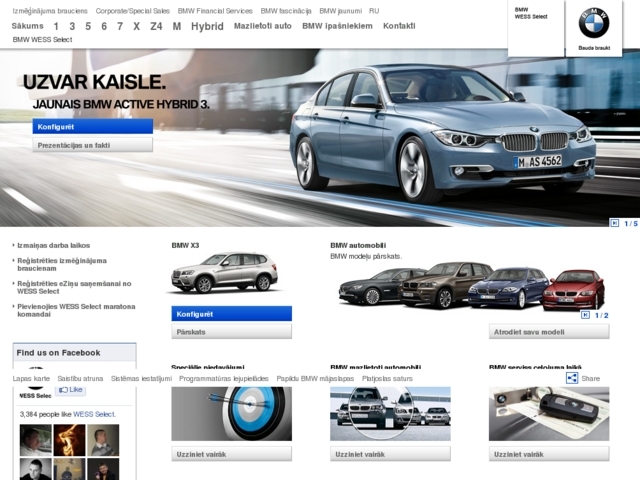Open Platjoslas saturs footer link
This screenshot has width=640, height=480.
387,378
